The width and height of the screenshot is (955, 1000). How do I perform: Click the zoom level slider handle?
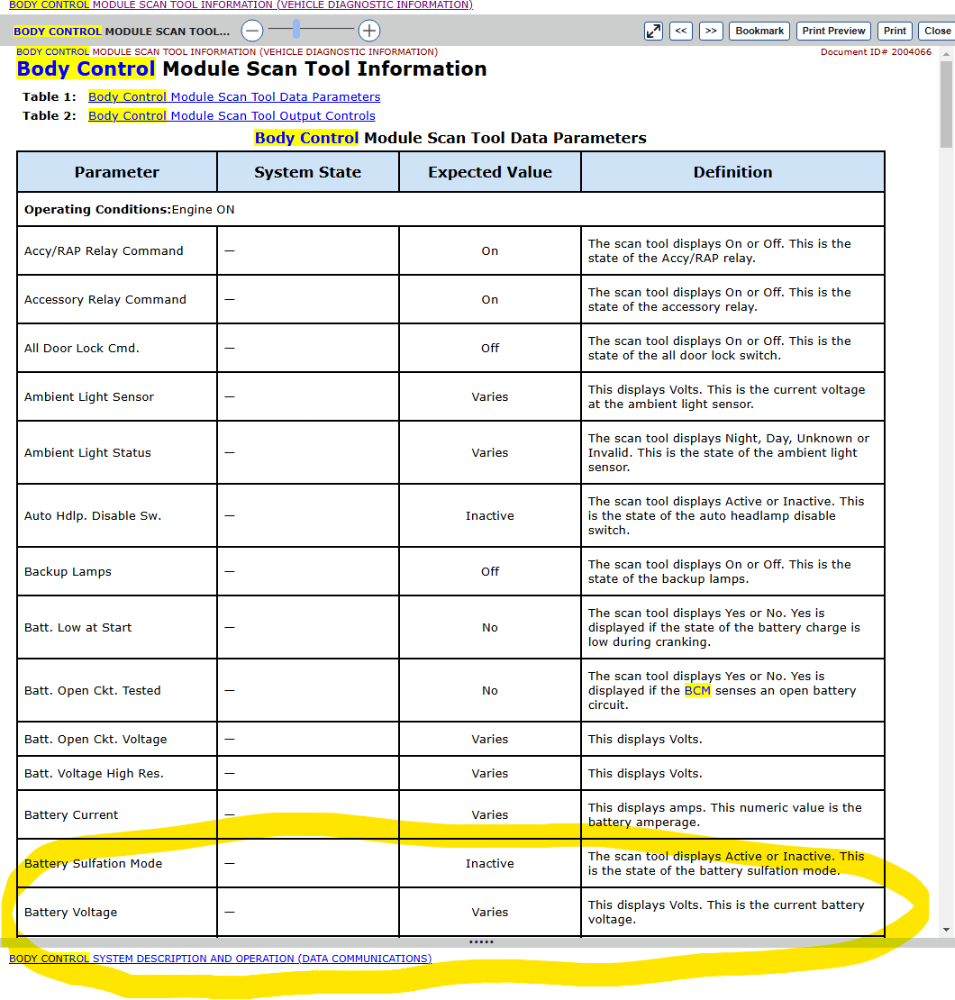297,29
